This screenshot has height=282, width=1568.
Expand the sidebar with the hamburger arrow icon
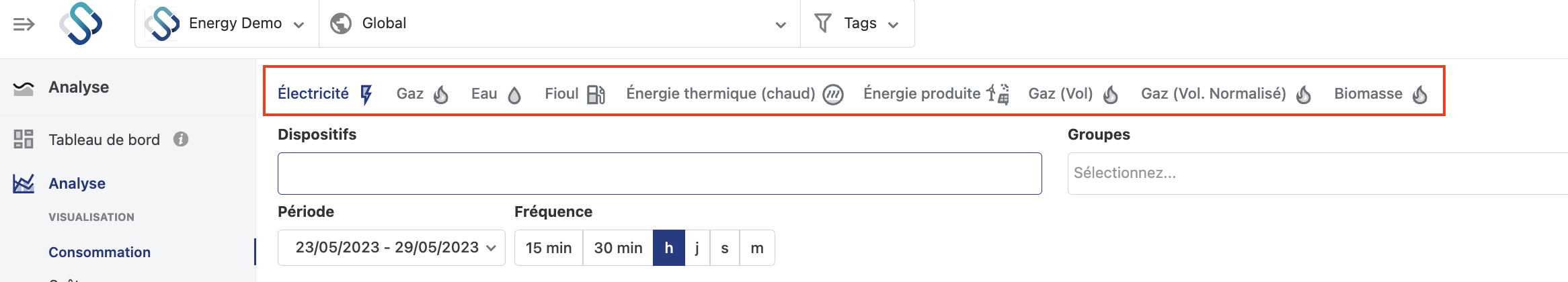tap(24, 25)
